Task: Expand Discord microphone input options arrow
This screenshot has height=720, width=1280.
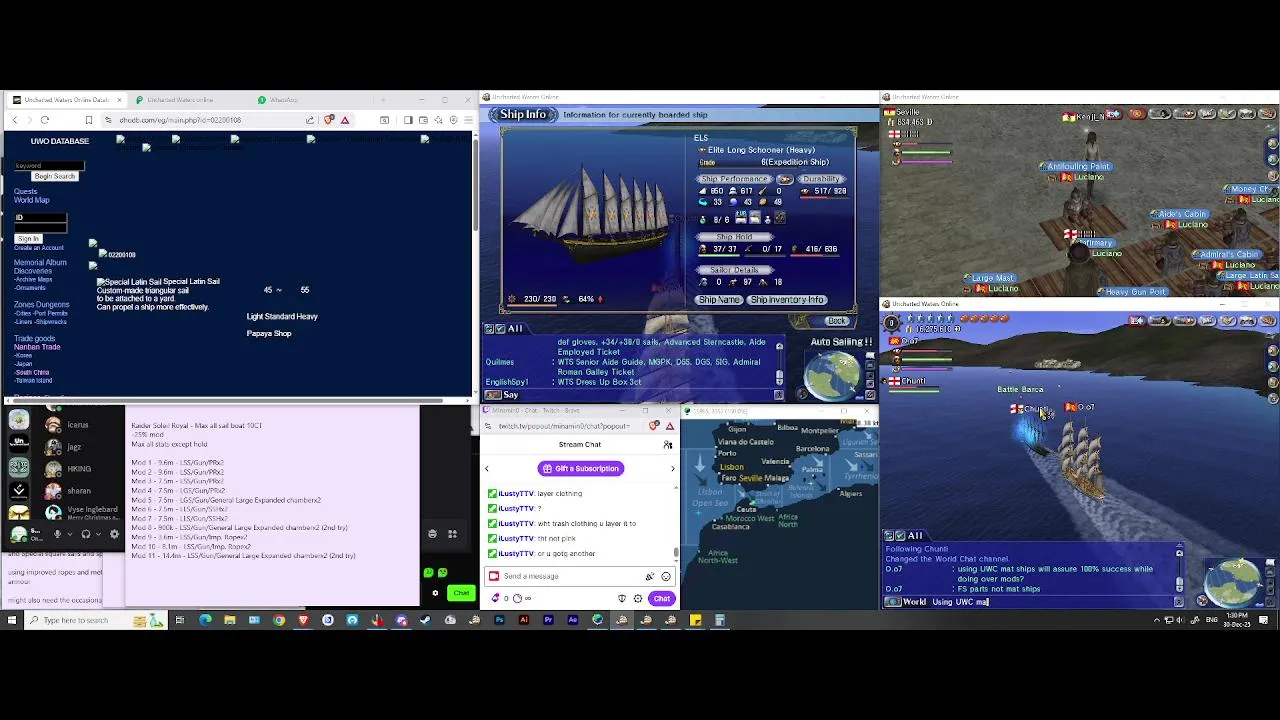Action: [69, 534]
